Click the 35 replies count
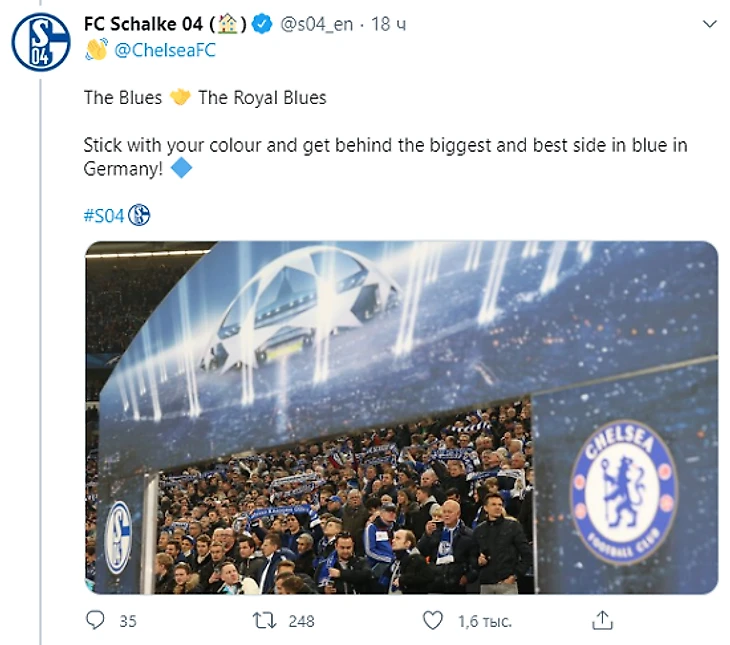Screen dimensions: 730x645 [x=127, y=621]
